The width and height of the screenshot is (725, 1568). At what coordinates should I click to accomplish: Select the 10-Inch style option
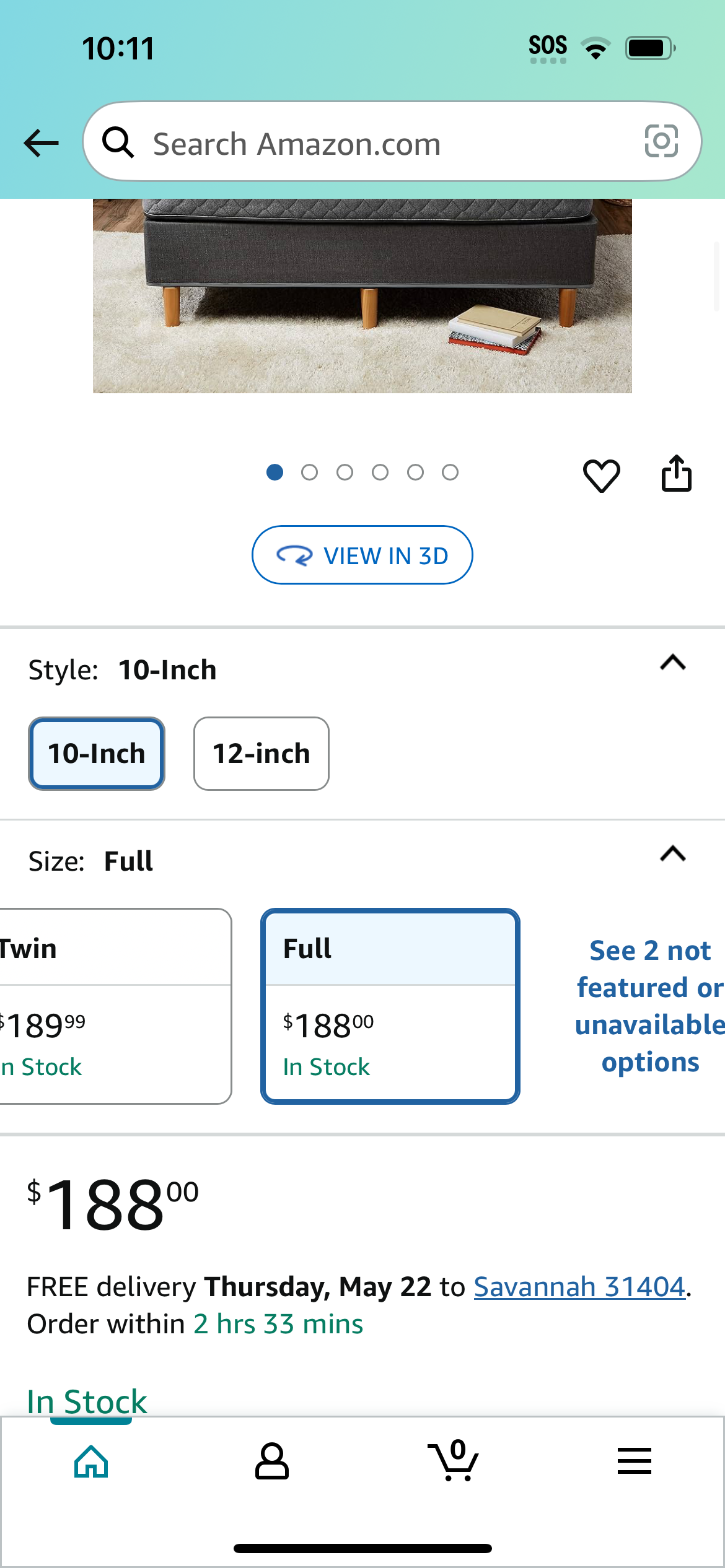click(x=97, y=754)
